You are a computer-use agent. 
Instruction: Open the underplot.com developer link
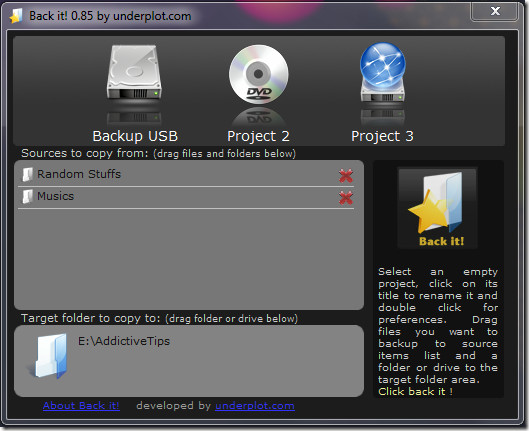click(x=255, y=406)
